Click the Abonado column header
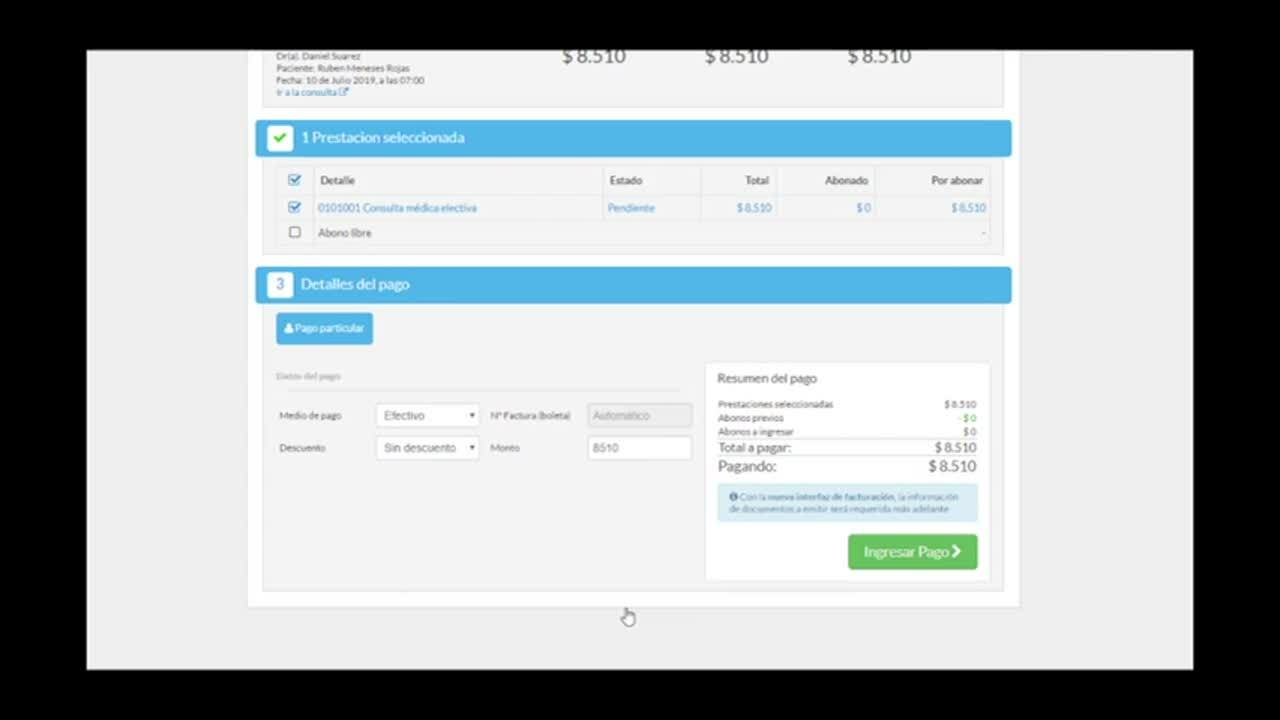 coord(846,181)
